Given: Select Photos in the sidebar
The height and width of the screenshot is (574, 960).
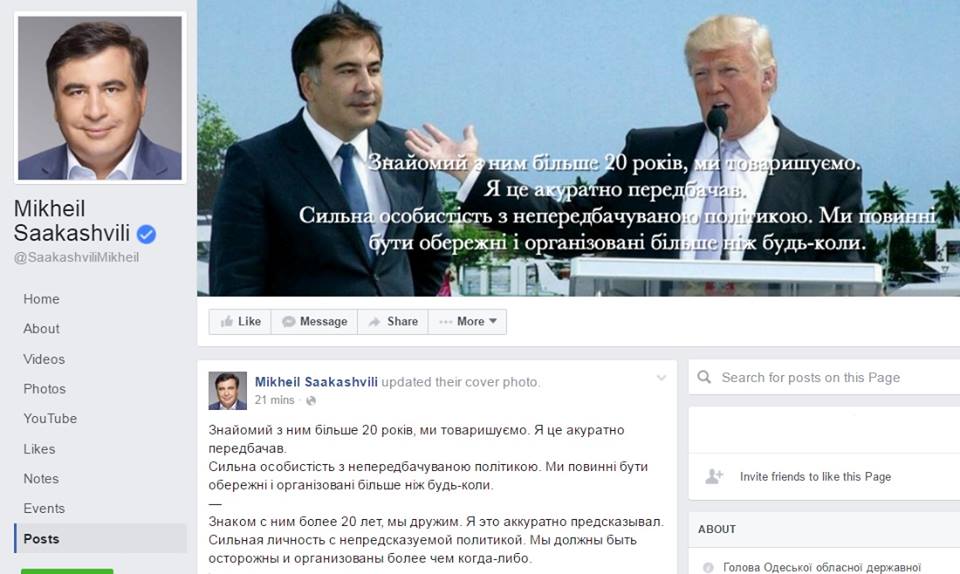Looking at the screenshot, I should pyautogui.click(x=44, y=389).
